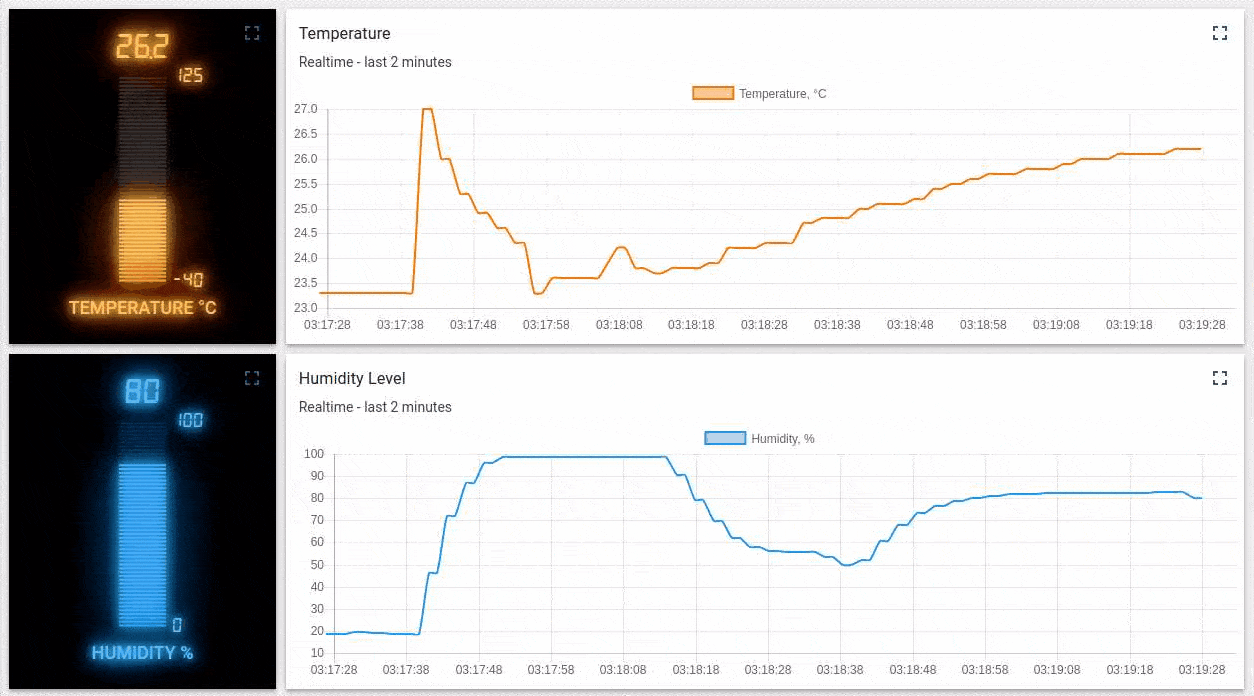Click 03:17:28 on the Humidity chart time axis

coord(335,670)
